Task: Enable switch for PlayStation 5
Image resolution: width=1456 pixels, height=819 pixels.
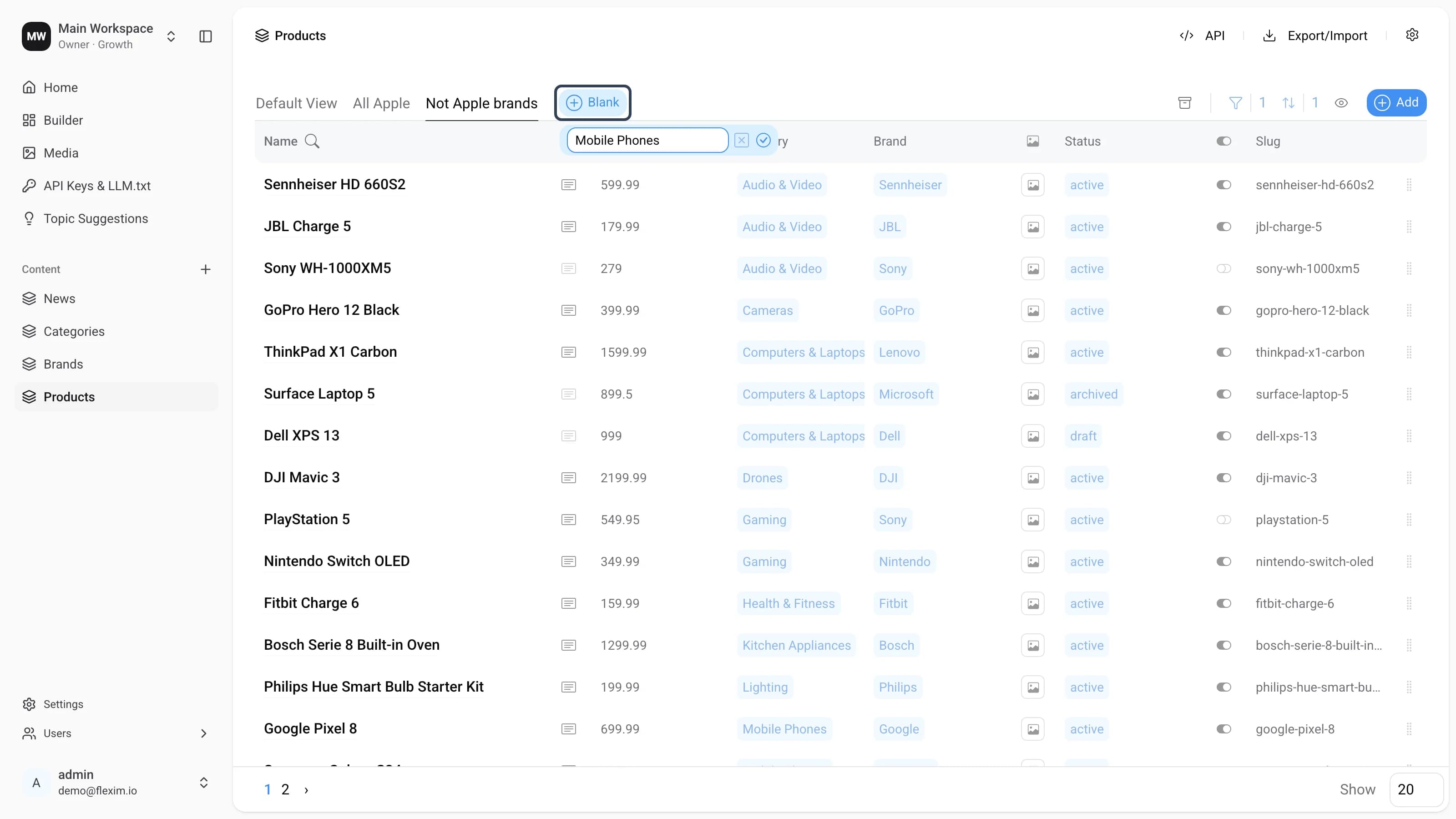Action: click(1223, 520)
